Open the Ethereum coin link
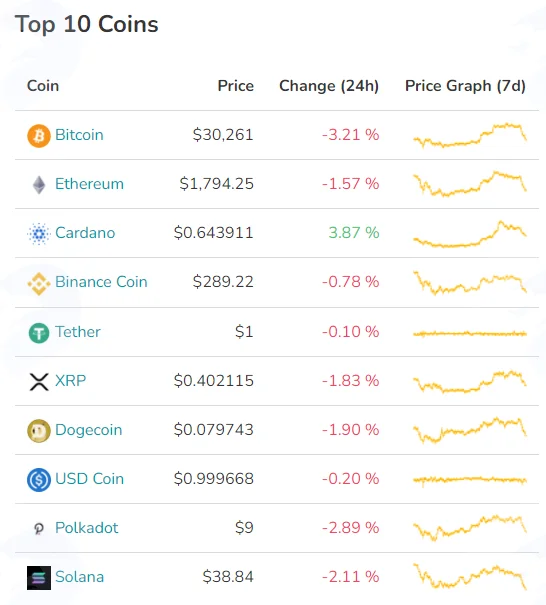Image resolution: width=546 pixels, height=605 pixels. (x=89, y=184)
